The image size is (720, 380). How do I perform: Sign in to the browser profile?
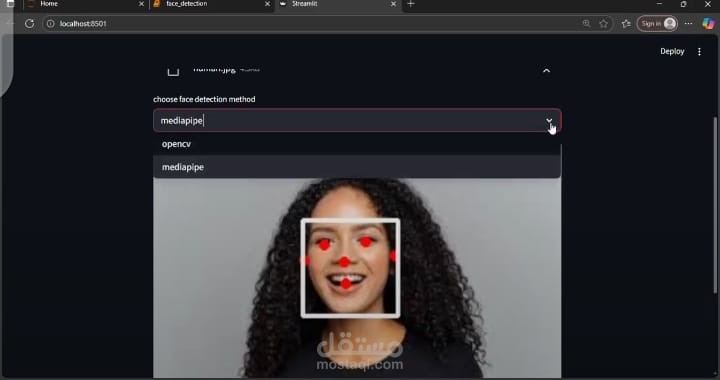(657, 23)
